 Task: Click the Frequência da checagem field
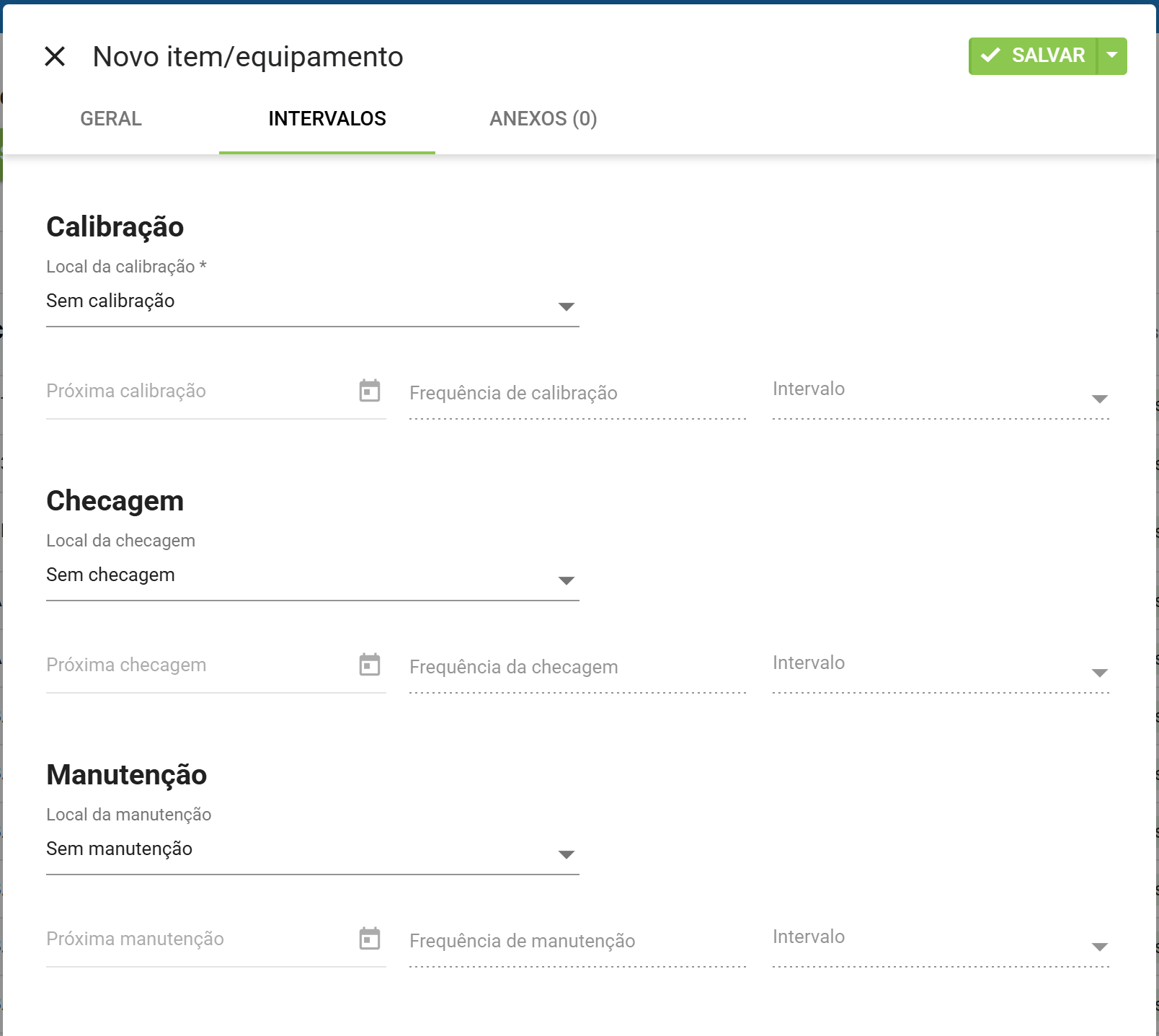coord(577,667)
